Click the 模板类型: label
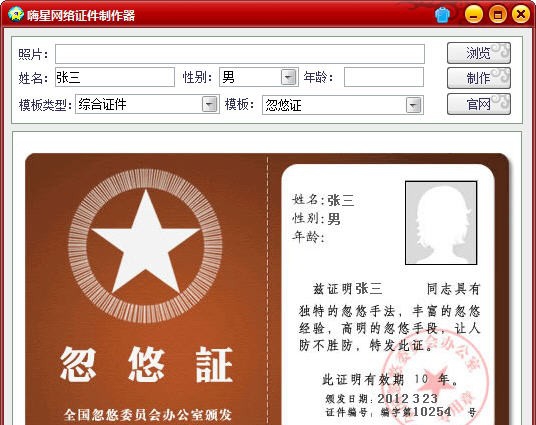 [45, 105]
